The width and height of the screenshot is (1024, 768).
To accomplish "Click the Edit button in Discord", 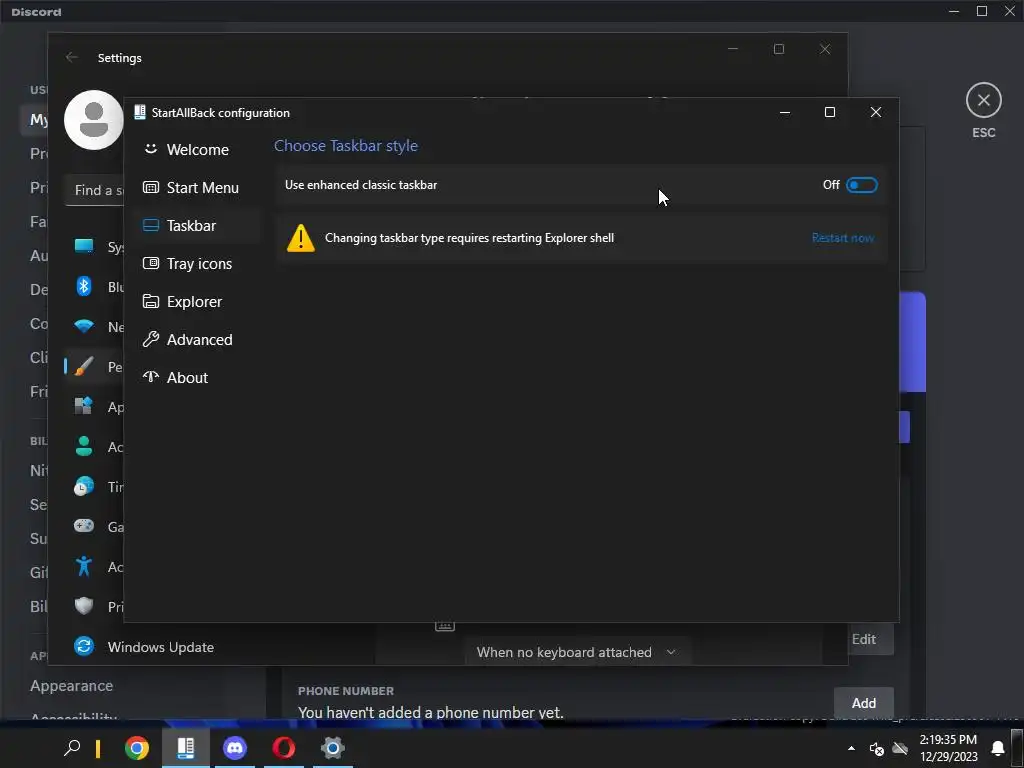I will click(x=863, y=639).
